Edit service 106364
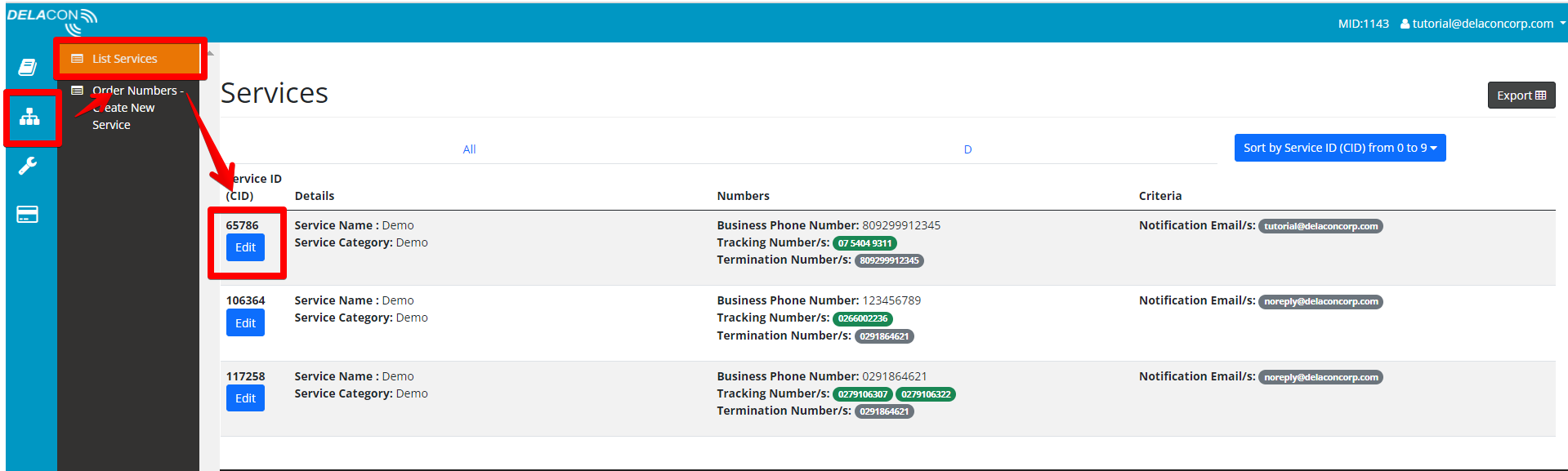Screen dimensions: 1568x471 pyautogui.click(x=245, y=323)
